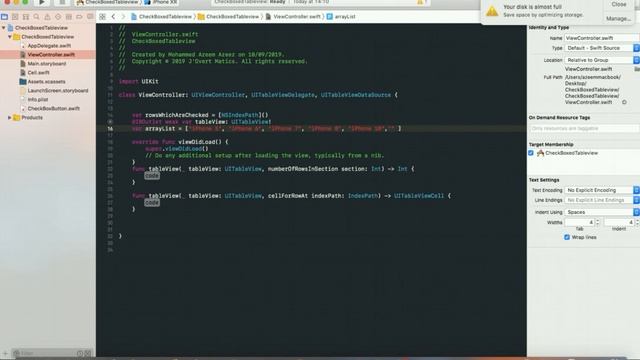Viewport: 640px width, 360px height.
Task: Click arrayList in jump bar
Action: point(341,17)
